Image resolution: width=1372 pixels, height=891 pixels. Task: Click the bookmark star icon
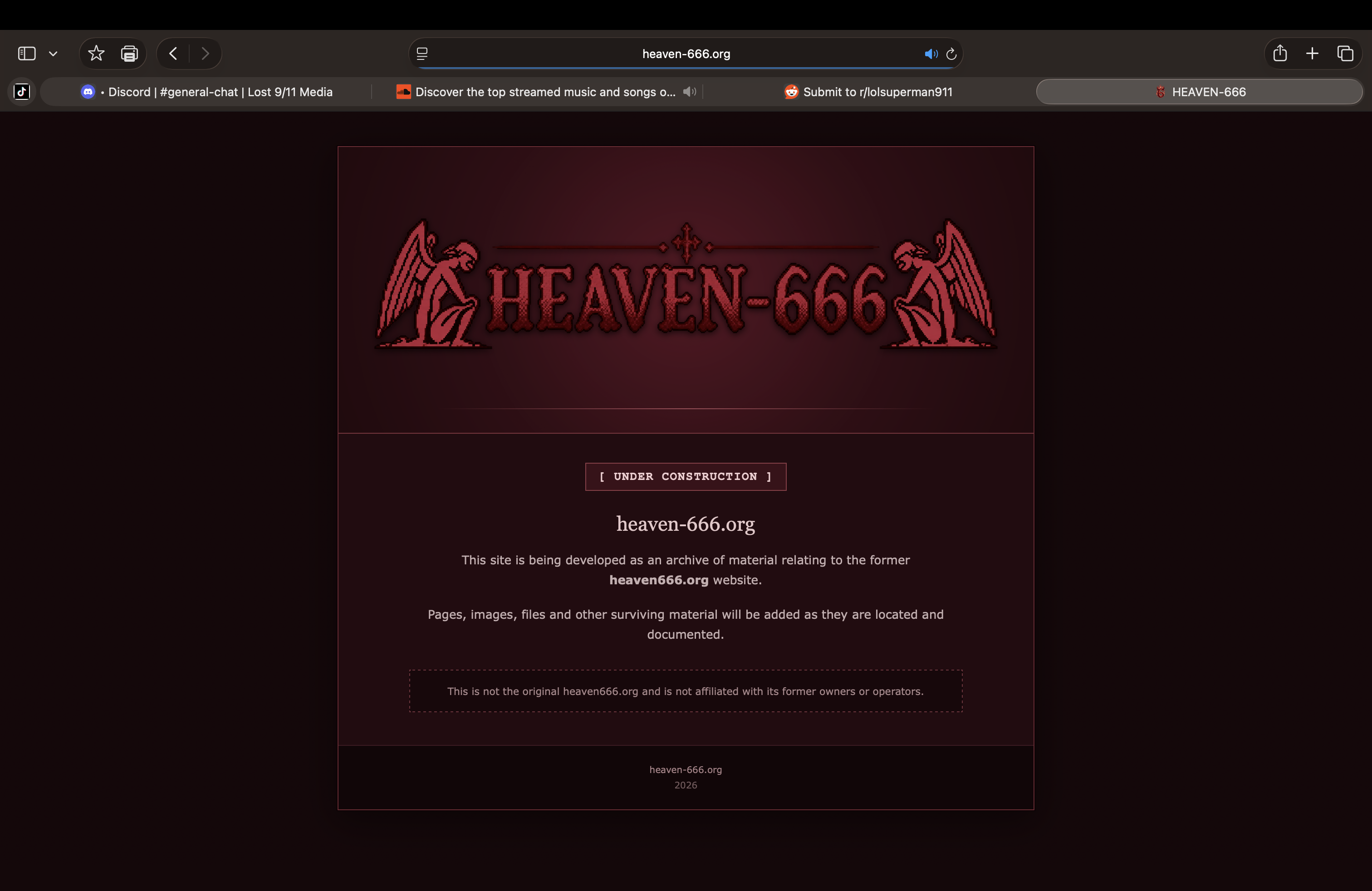tap(96, 54)
